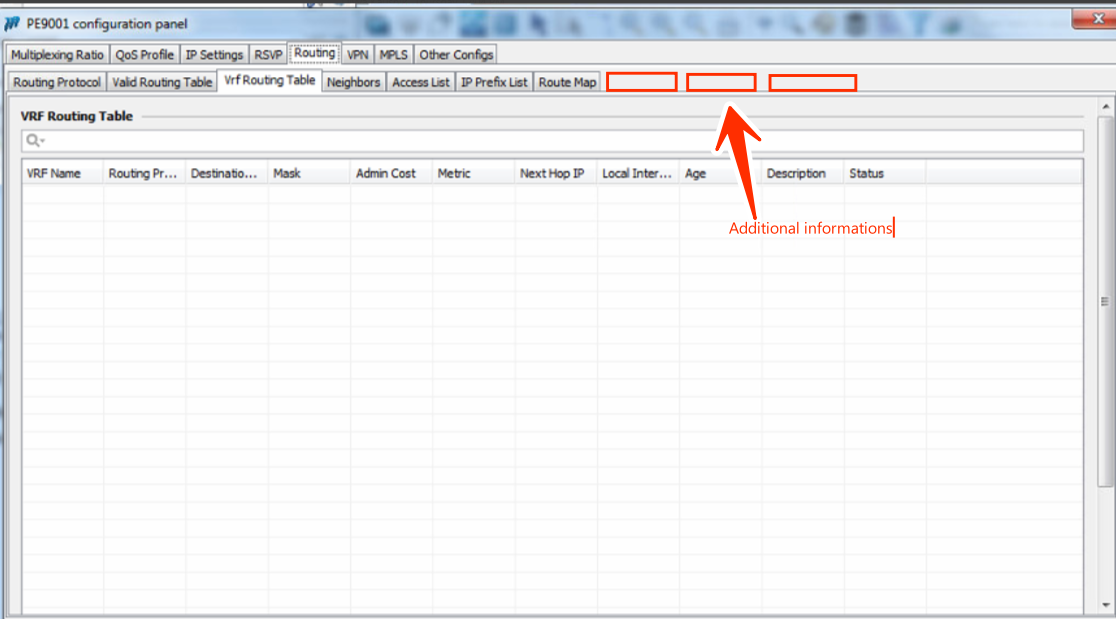Click the Next Hop IP column header
This screenshot has height=619, width=1116.
pos(552,174)
